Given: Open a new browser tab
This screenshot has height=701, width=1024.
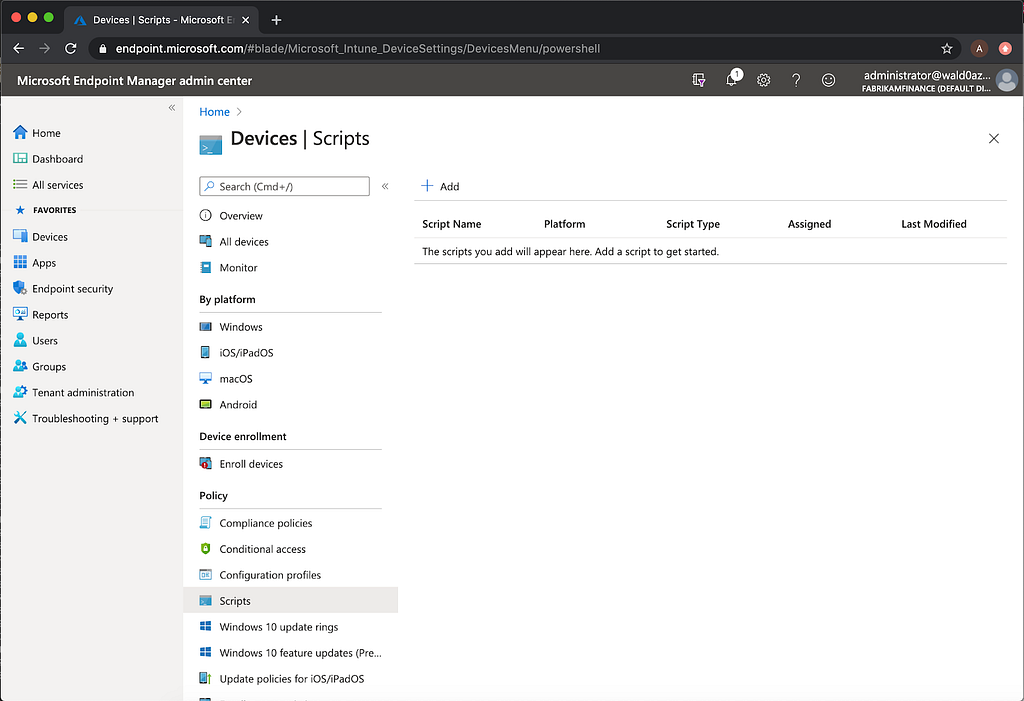Looking at the screenshot, I should click(276, 20).
